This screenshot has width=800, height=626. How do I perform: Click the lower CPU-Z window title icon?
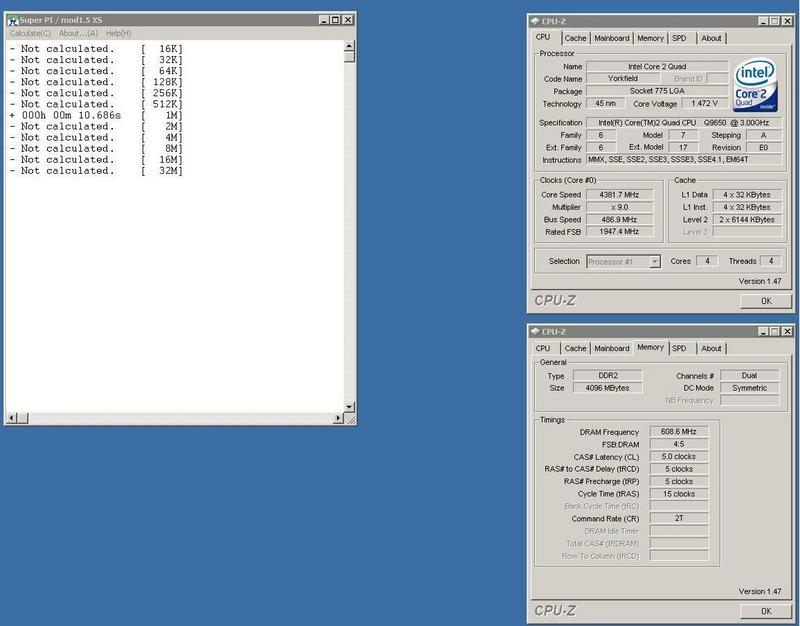point(535,332)
